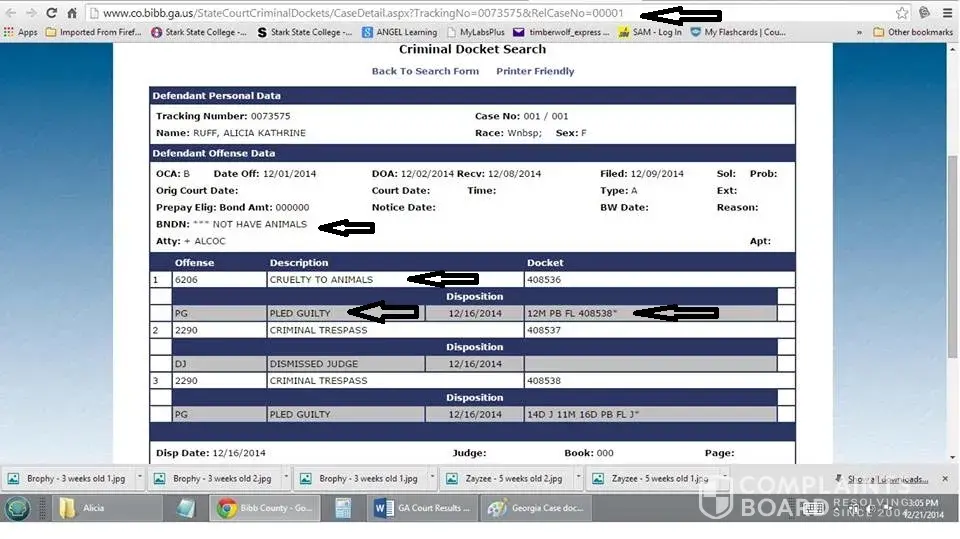Open the Imported From Firefox bookmark folder

coord(94,32)
